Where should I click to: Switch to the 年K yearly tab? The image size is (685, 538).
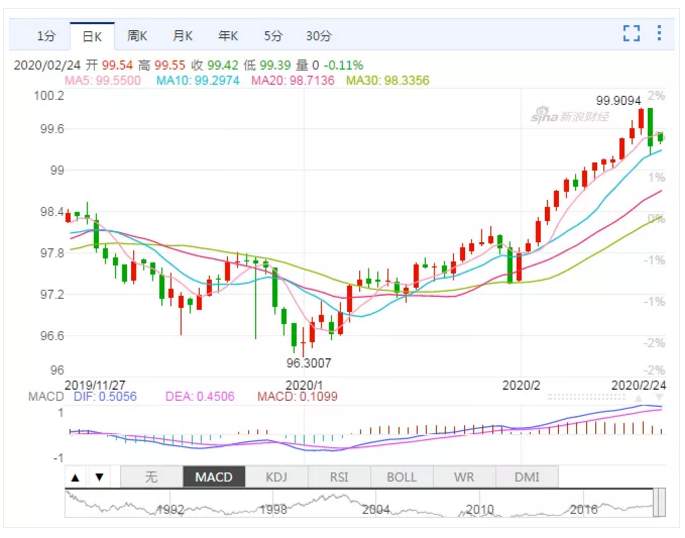pos(228,35)
